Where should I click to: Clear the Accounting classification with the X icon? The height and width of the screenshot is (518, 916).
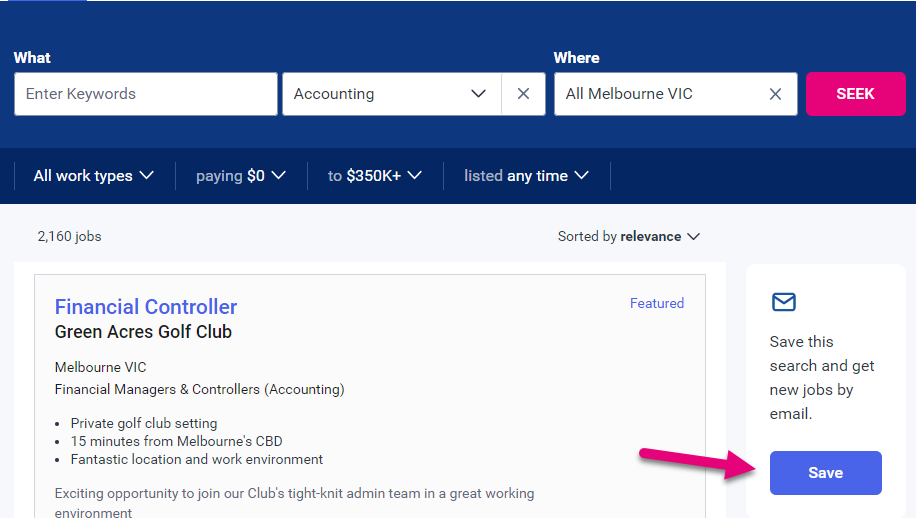coord(523,94)
